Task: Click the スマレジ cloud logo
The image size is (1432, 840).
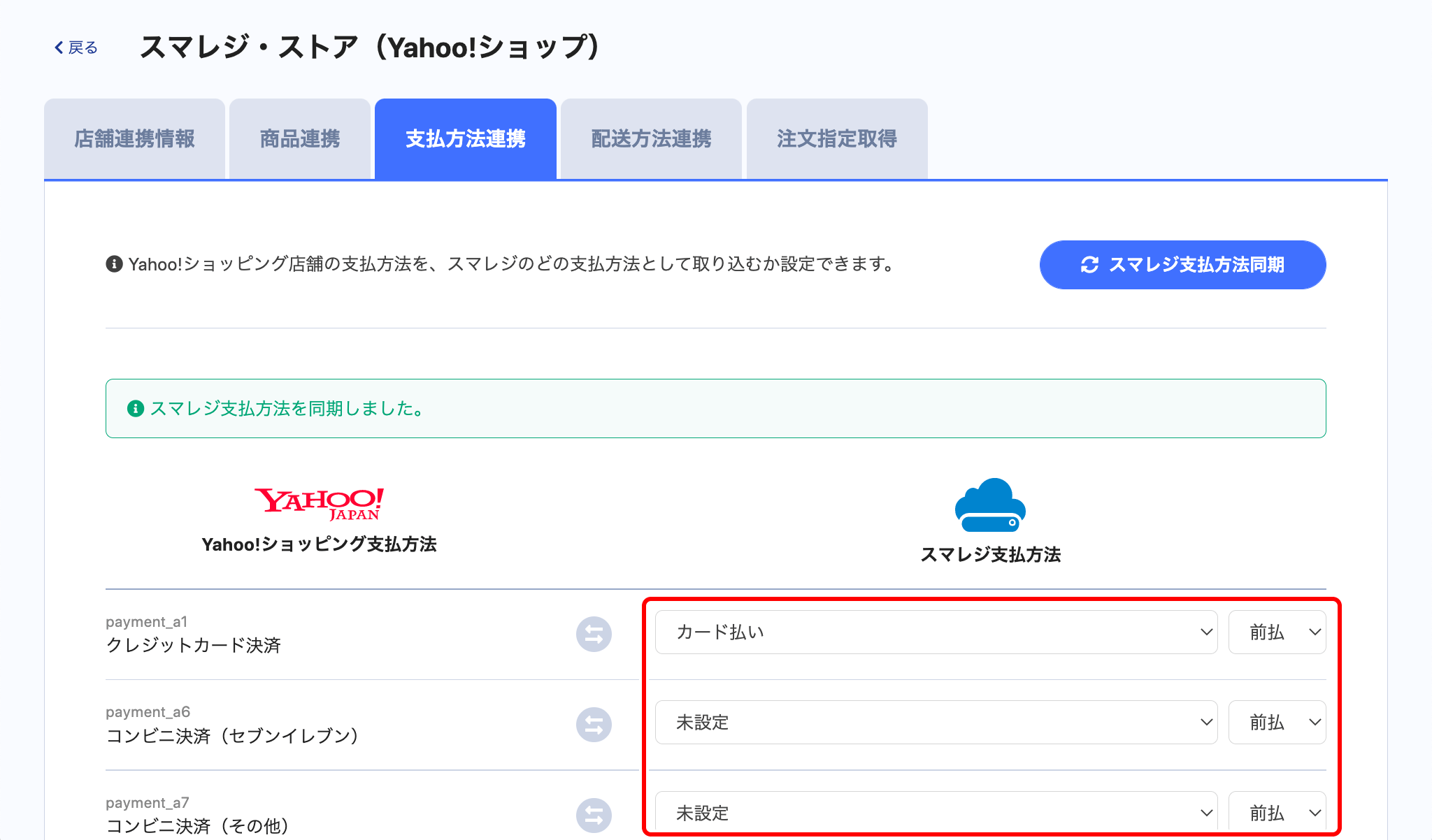Action: point(990,506)
